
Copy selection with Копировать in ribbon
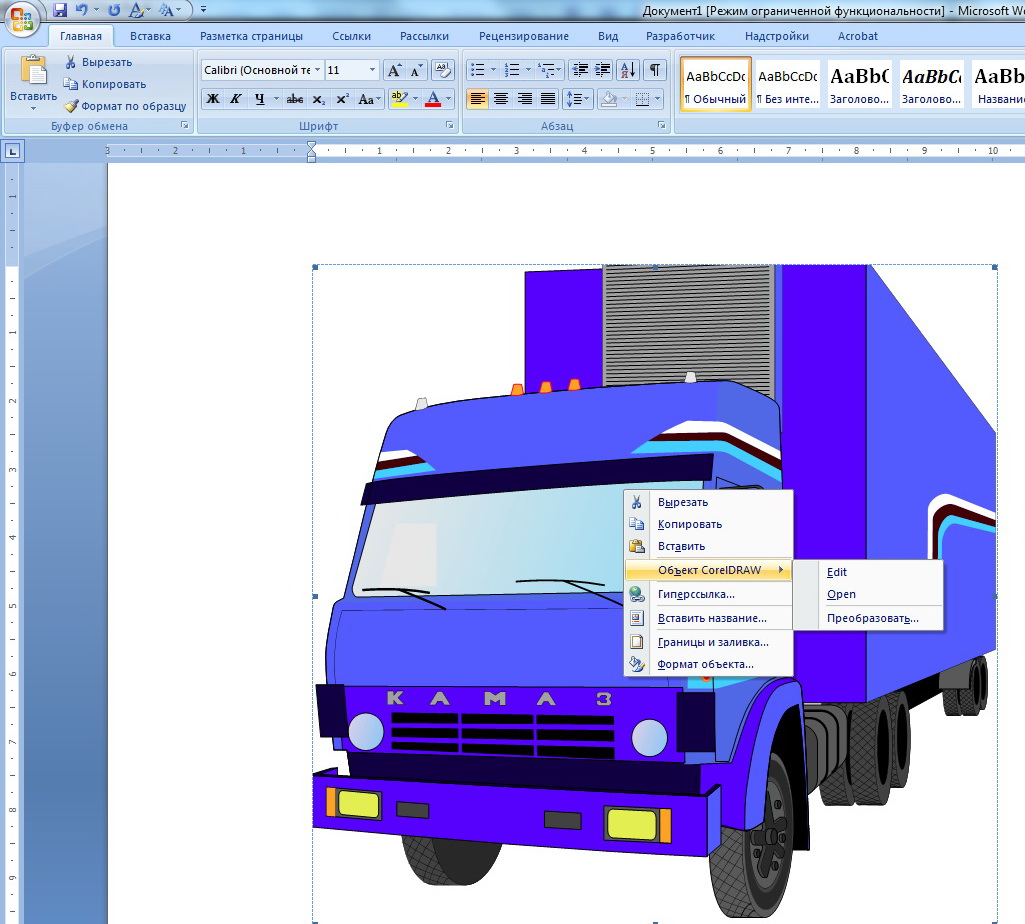(x=105, y=84)
